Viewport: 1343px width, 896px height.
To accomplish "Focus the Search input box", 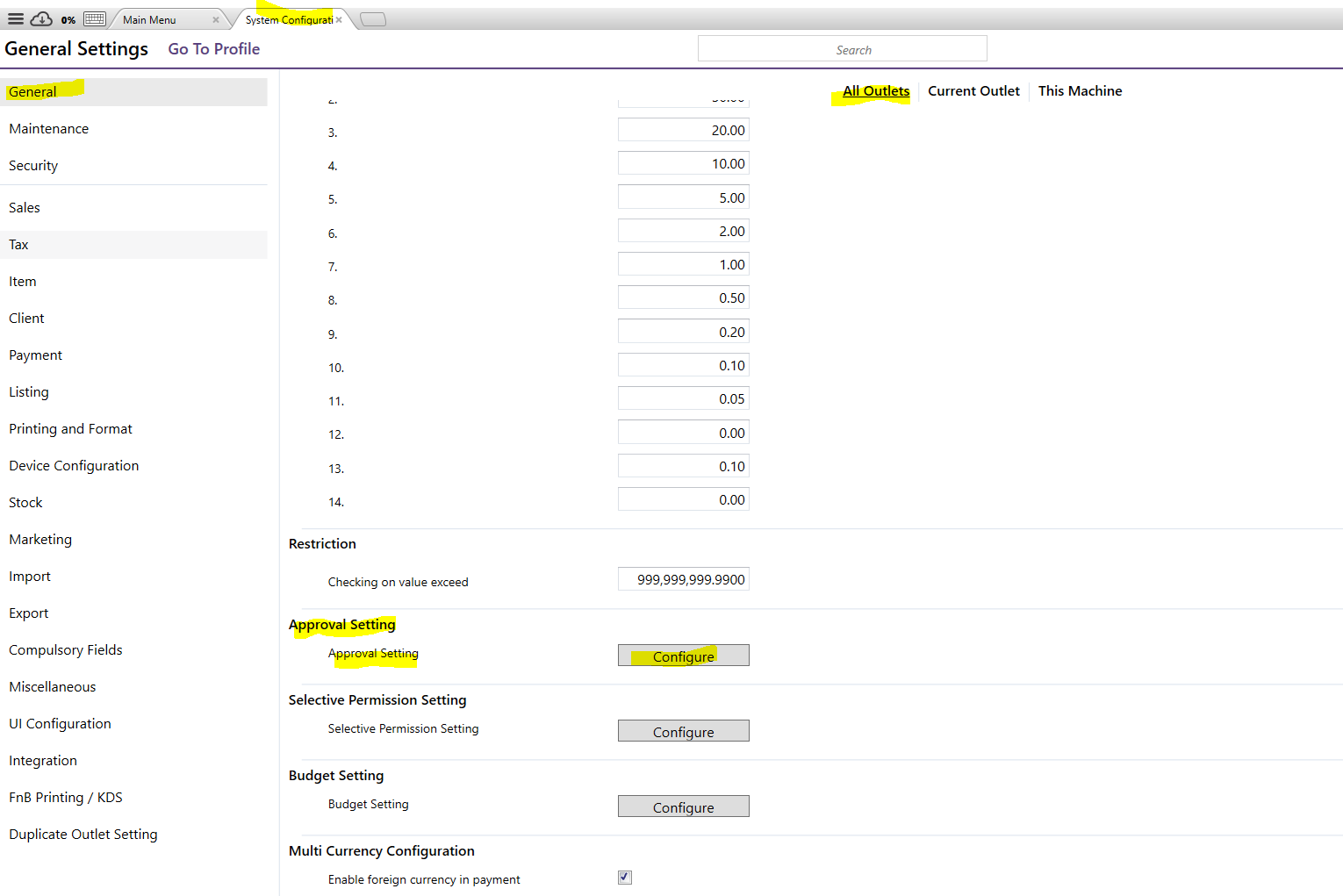I will coord(842,49).
